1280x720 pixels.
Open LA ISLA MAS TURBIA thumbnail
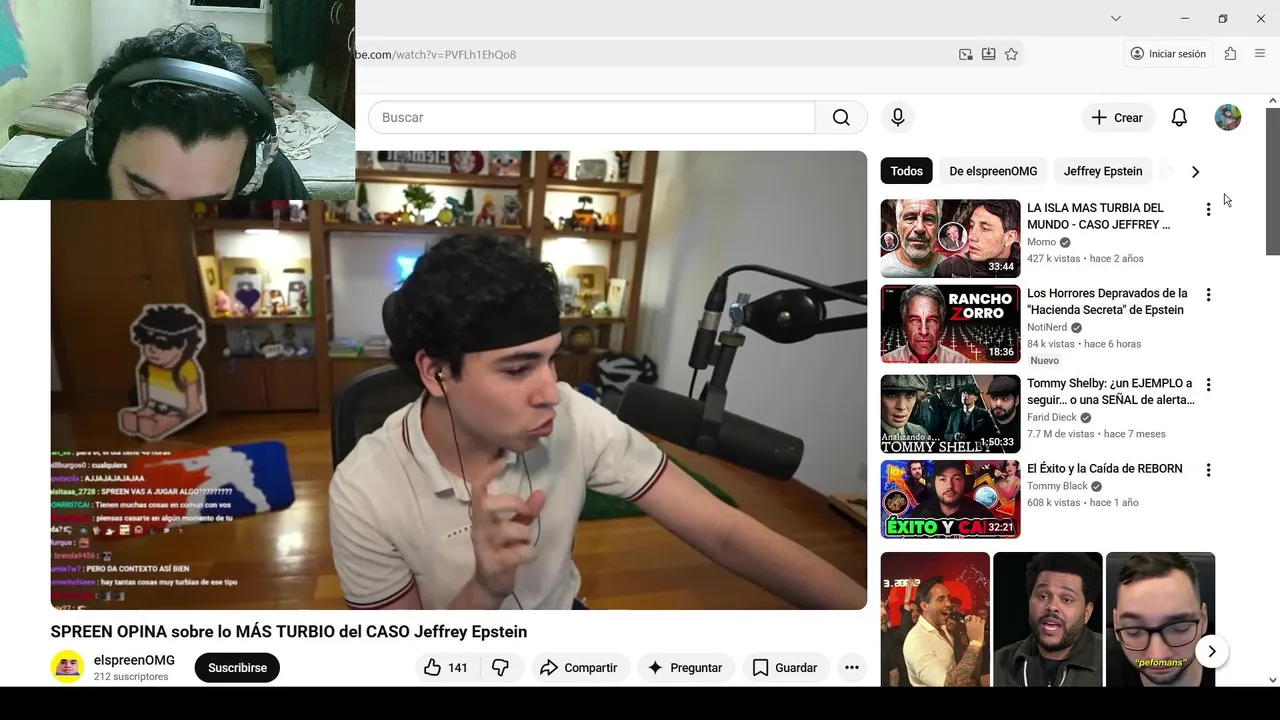click(x=950, y=238)
